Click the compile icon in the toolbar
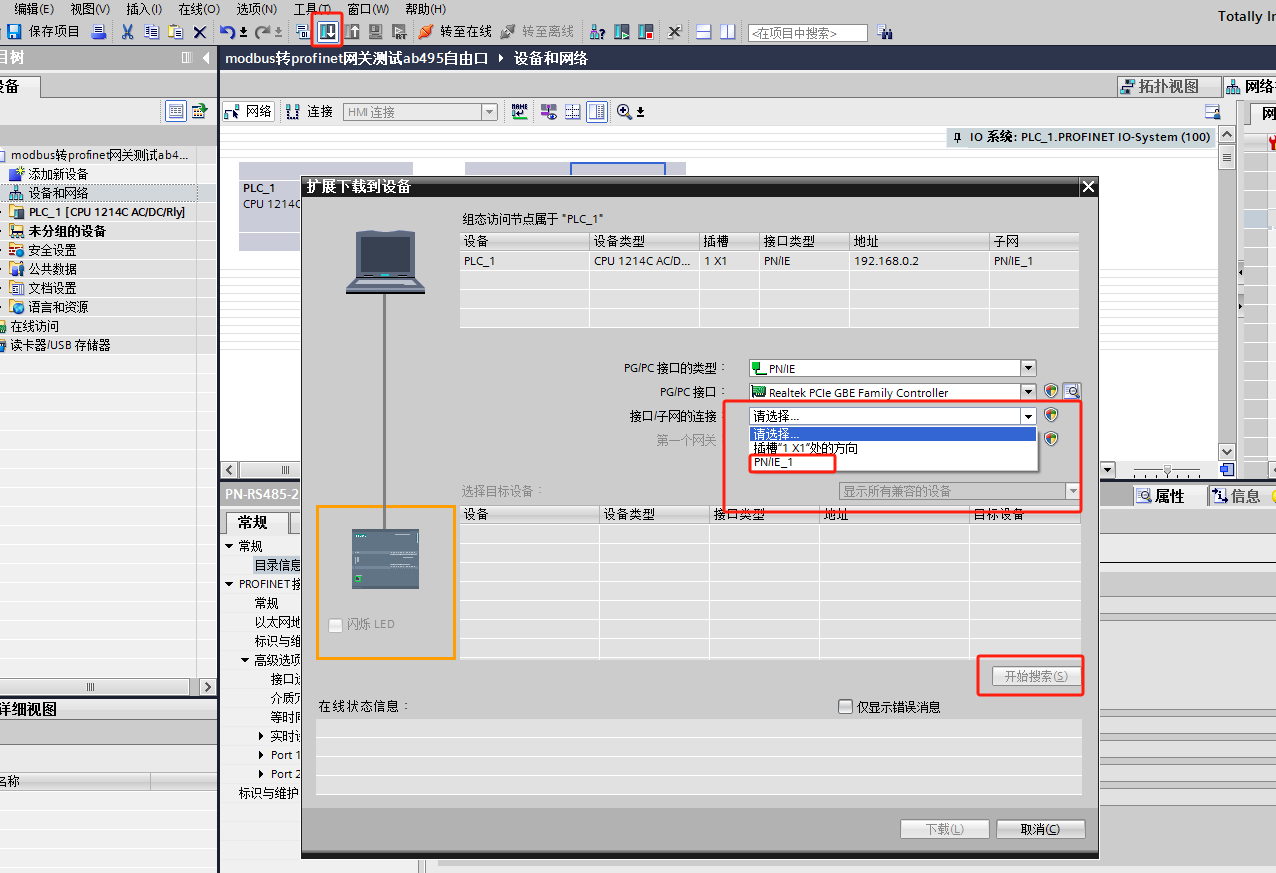 [303, 32]
